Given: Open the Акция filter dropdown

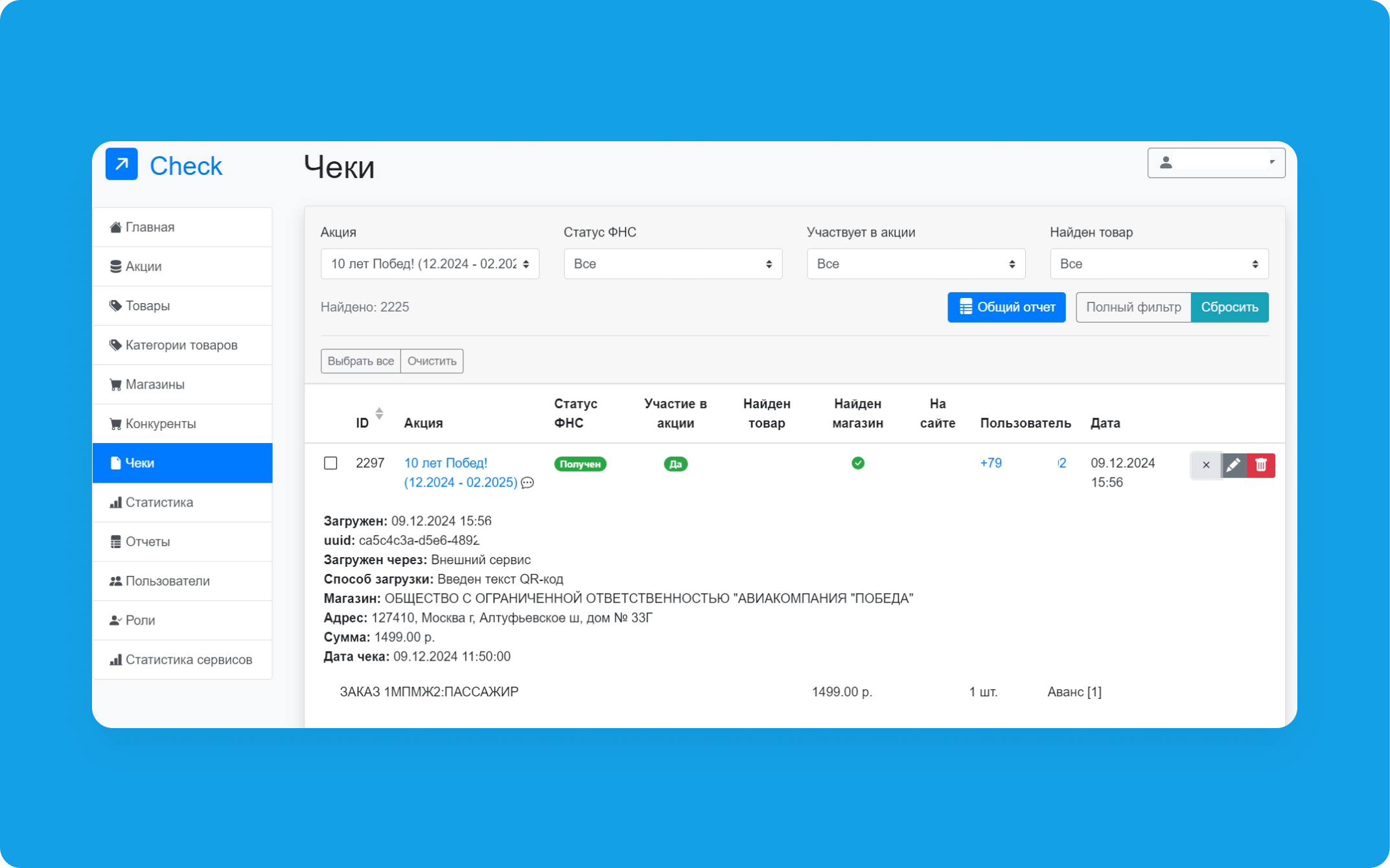Looking at the screenshot, I should point(430,264).
